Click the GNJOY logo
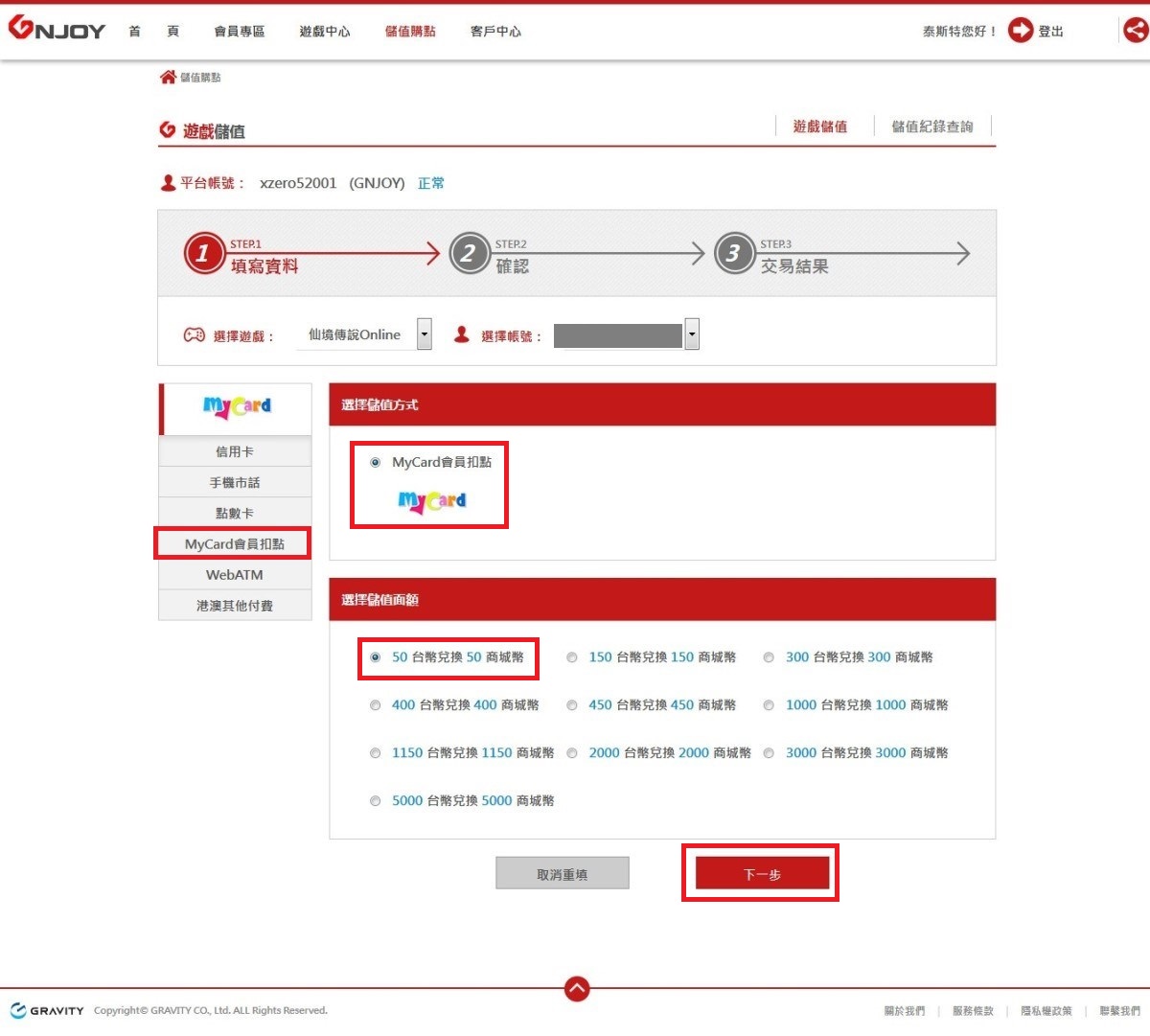1150x1036 pixels. tap(57, 29)
